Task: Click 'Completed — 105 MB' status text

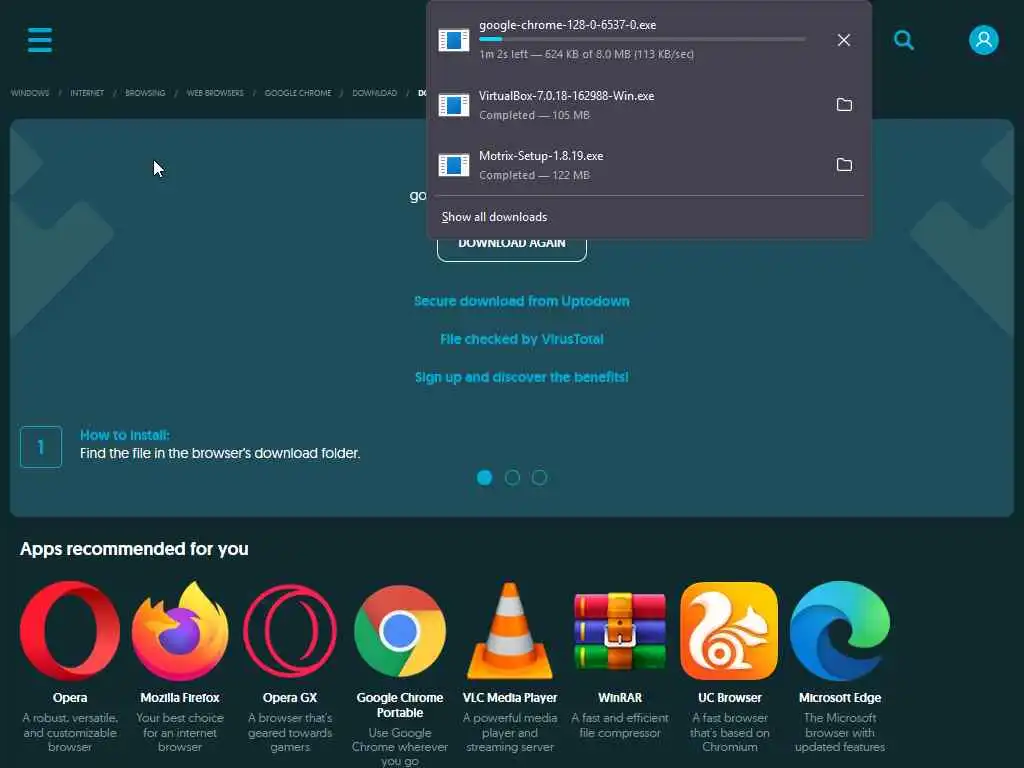Action: 534,115
